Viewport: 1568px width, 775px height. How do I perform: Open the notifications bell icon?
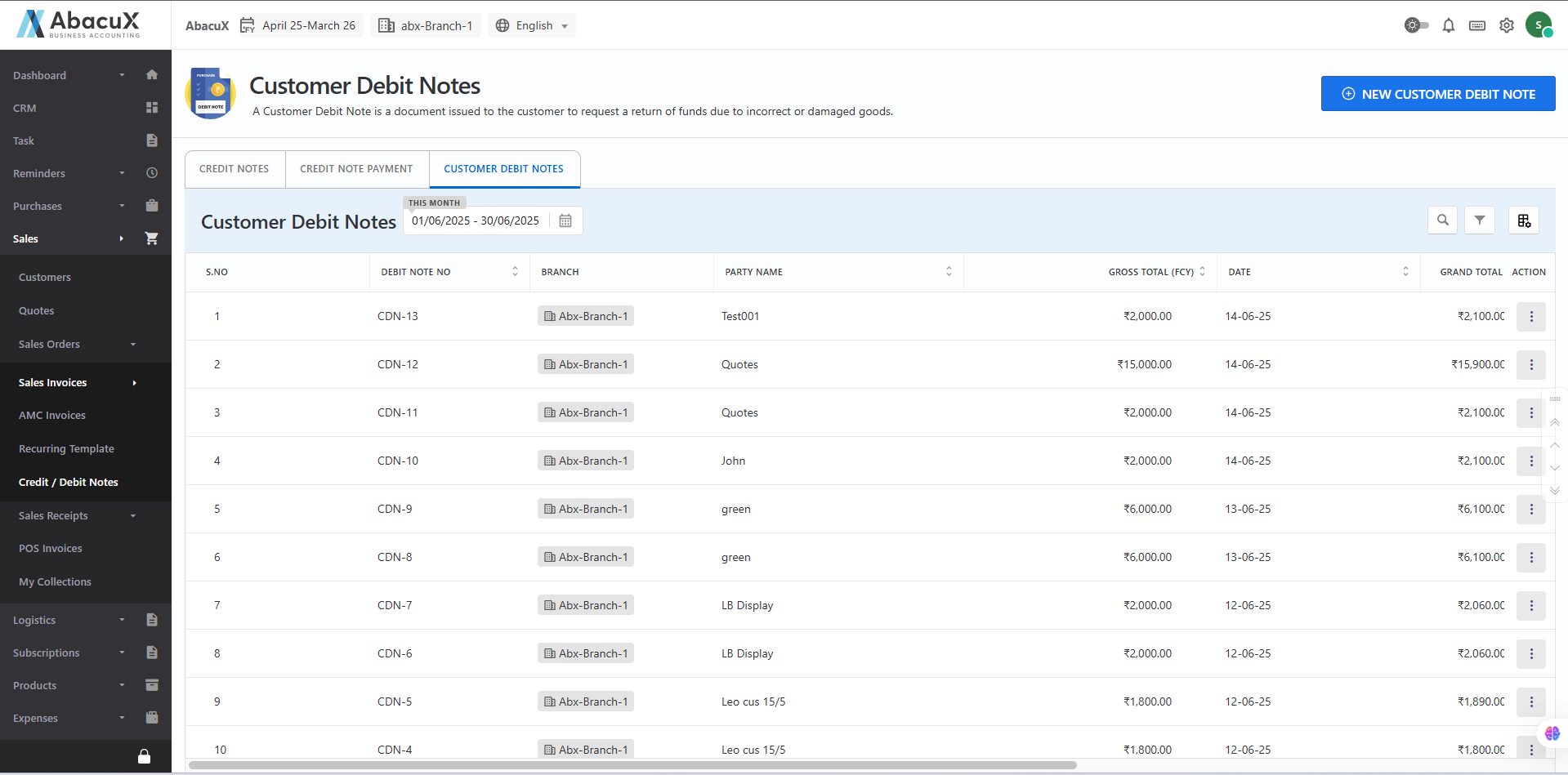pyautogui.click(x=1448, y=25)
